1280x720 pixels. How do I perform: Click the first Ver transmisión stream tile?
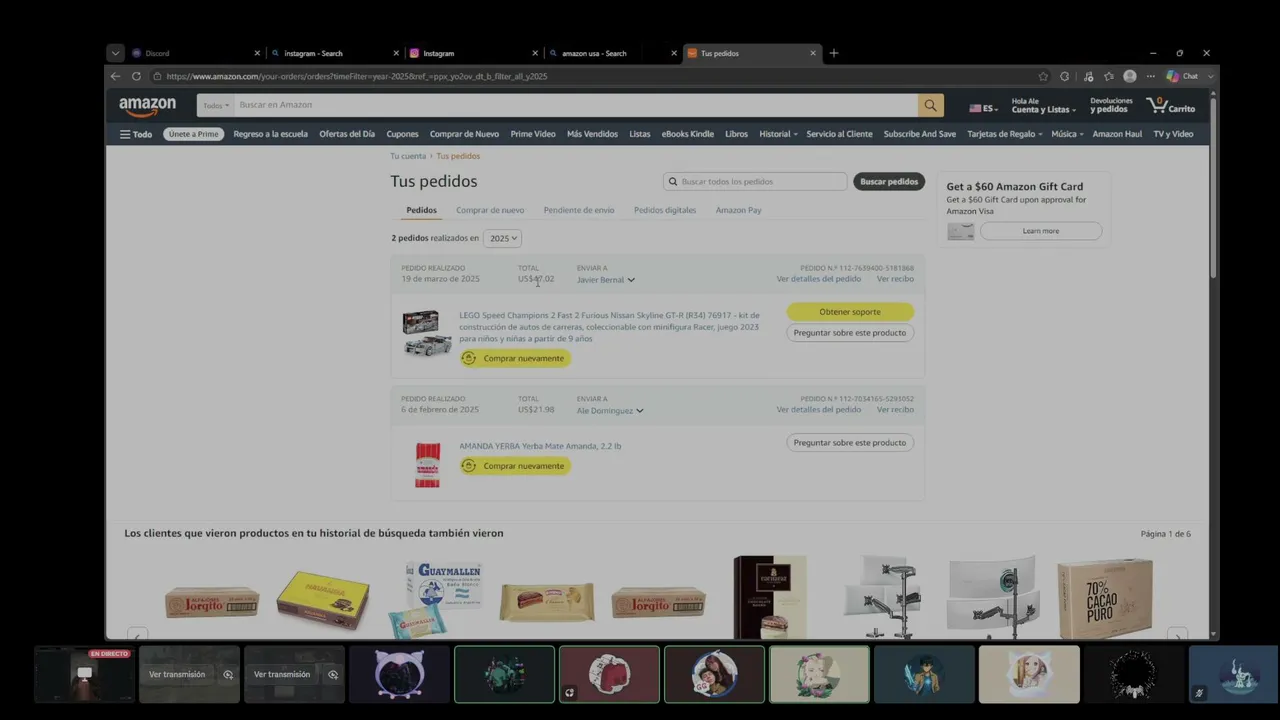coord(189,674)
